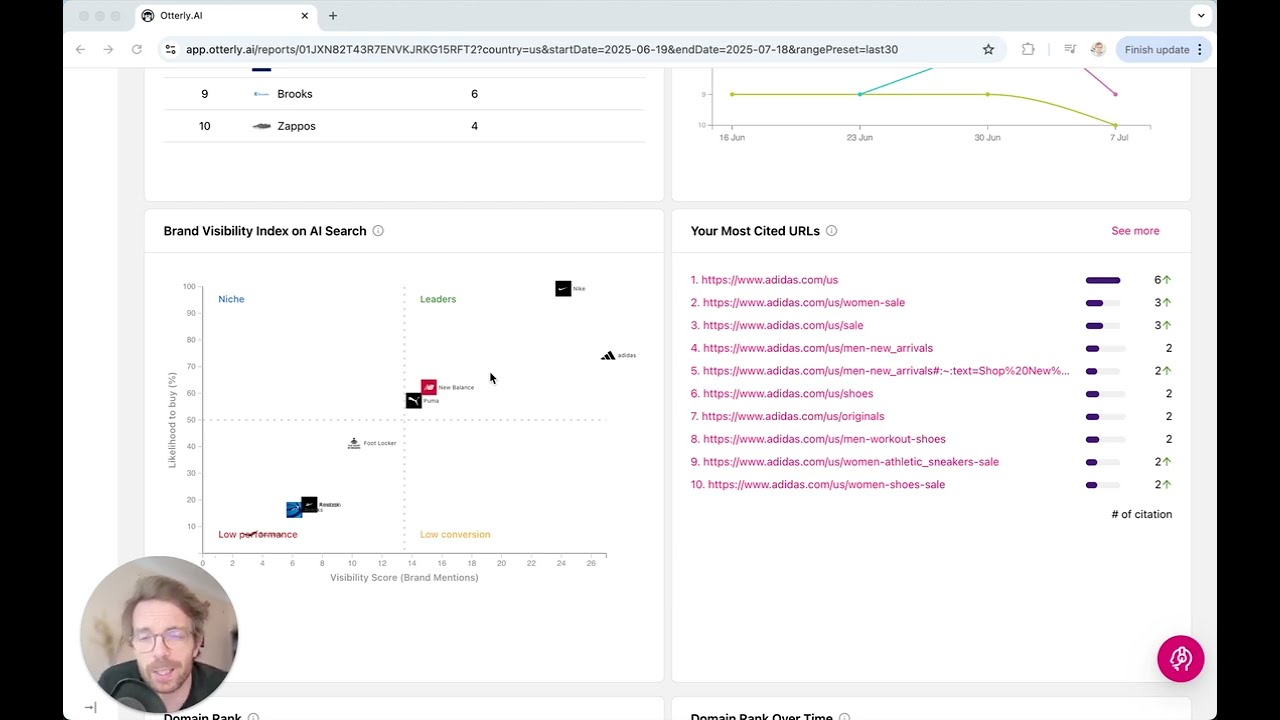Click the New Balance logo marker
1280x720 pixels.
[x=429, y=387]
